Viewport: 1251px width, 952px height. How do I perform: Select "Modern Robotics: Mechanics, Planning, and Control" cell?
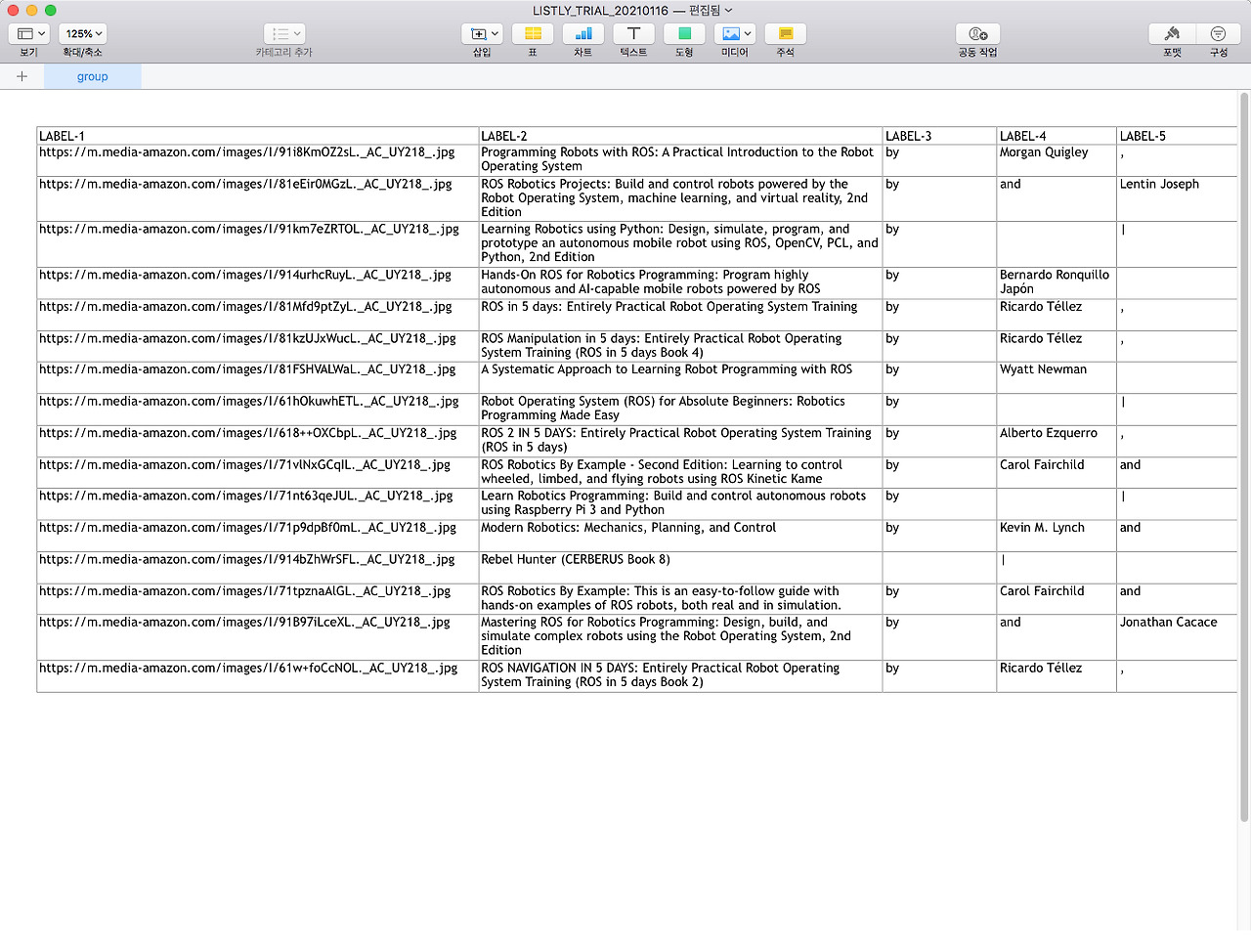tap(680, 536)
